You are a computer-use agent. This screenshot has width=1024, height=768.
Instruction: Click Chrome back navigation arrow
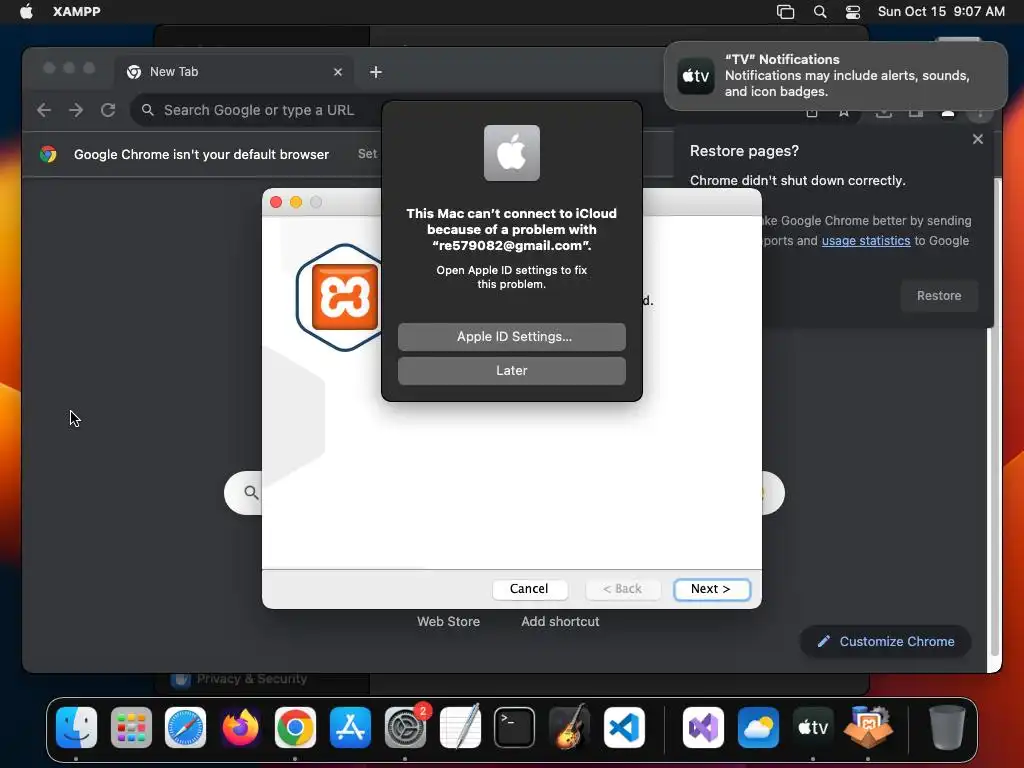pos(44,110)
